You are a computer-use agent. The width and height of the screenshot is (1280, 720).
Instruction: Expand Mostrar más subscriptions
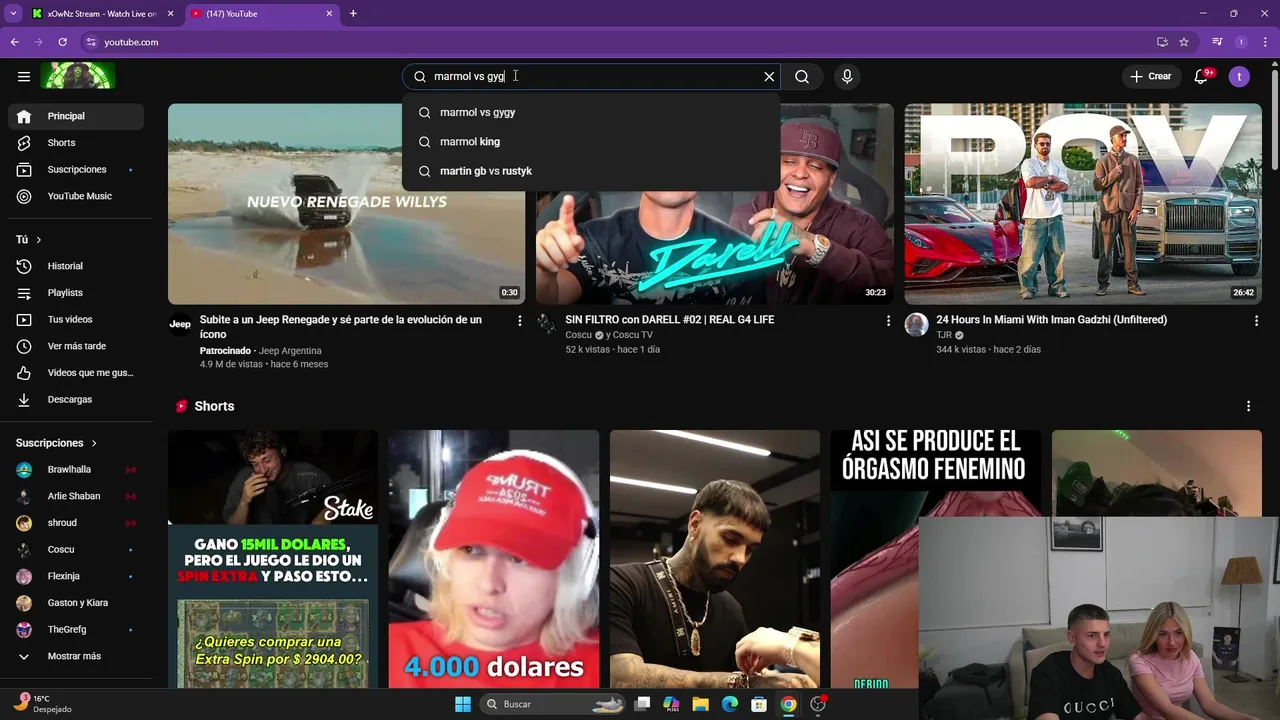(76, 656)
